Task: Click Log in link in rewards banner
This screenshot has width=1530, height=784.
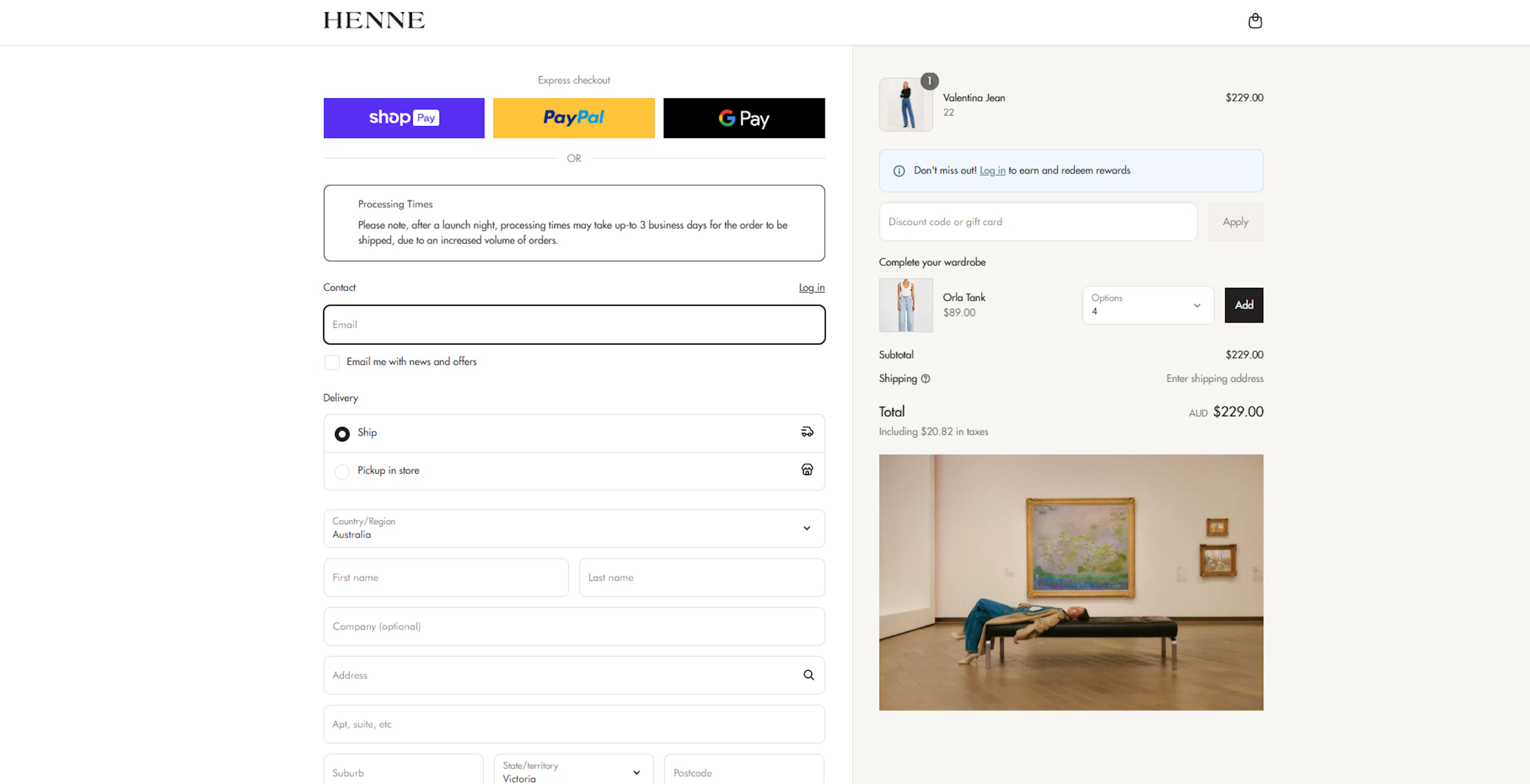Action: click(x=992, y=171)
